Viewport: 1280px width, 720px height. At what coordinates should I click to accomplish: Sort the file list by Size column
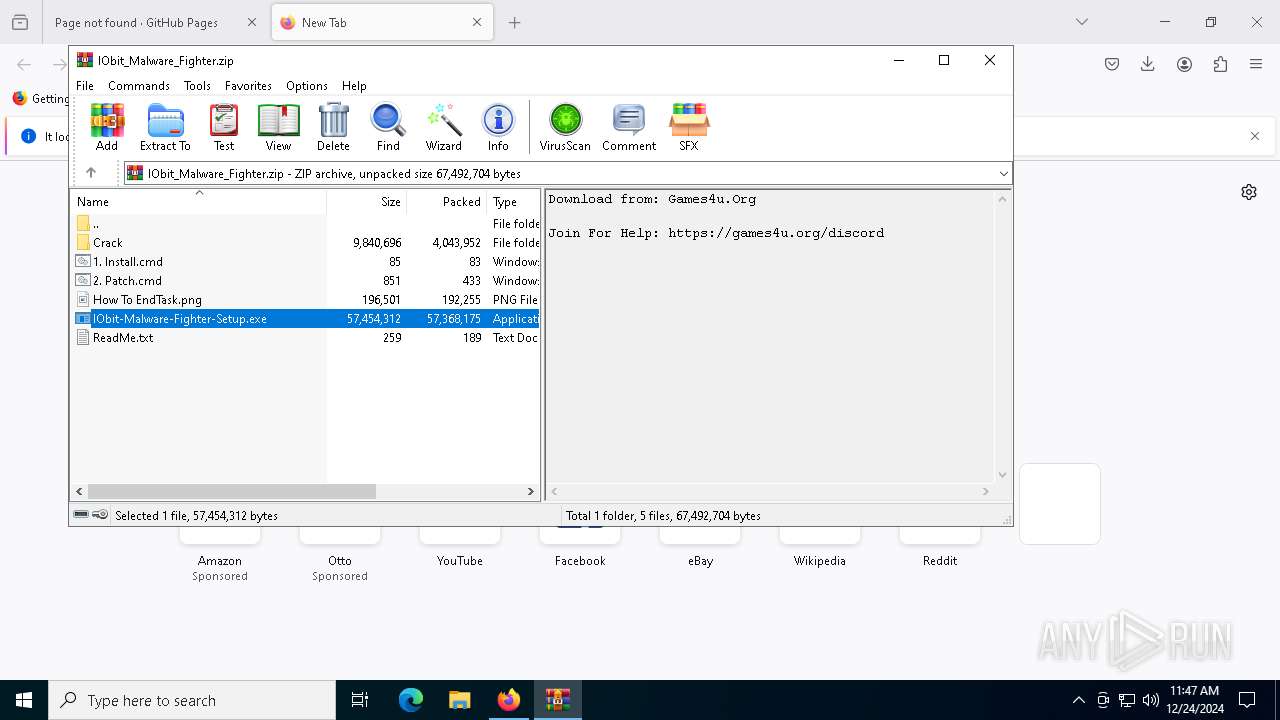pos(367,202)
